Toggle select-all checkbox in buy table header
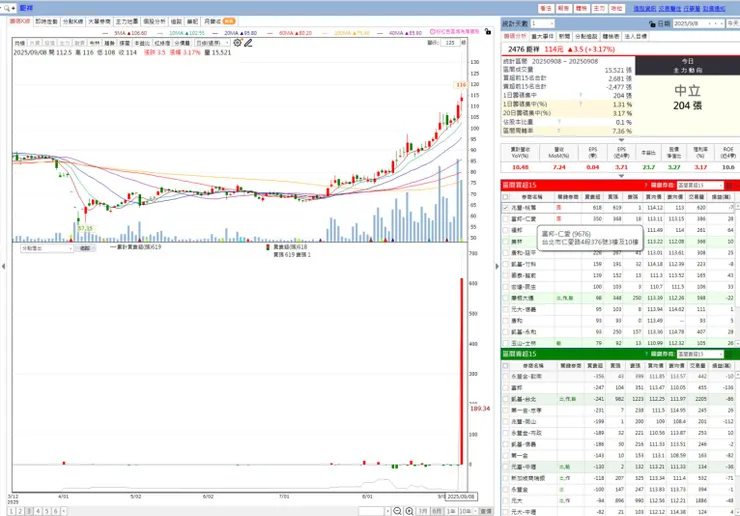 (505, 196)
